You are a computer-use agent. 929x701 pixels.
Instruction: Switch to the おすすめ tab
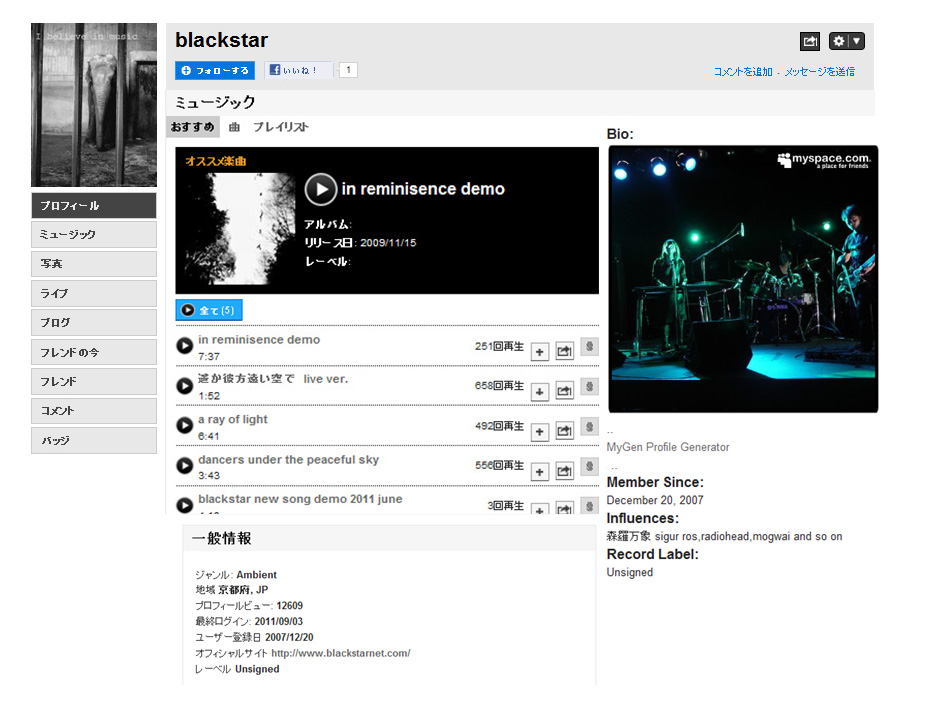click(x=193, y=127)
